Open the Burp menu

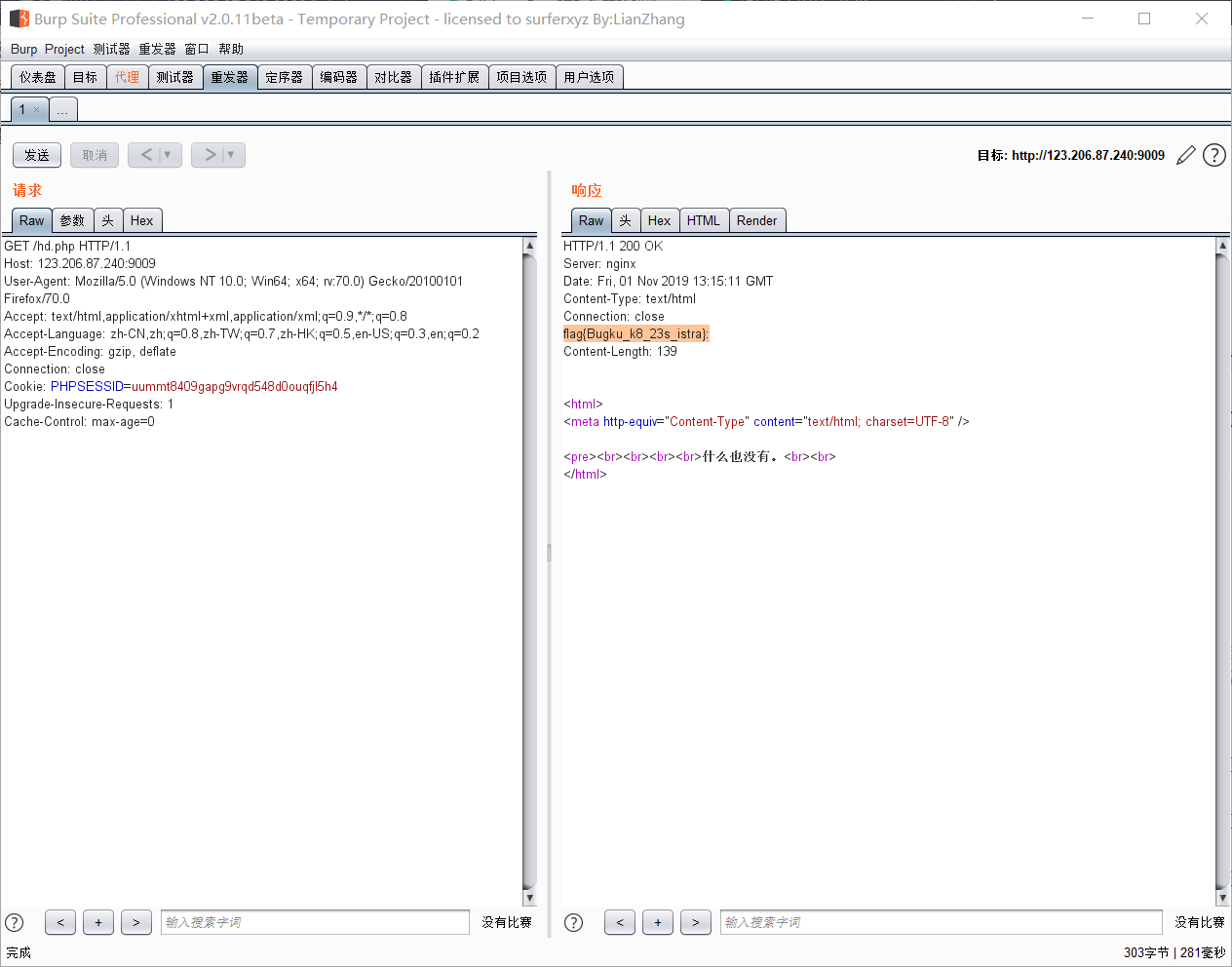coord(24,49)
